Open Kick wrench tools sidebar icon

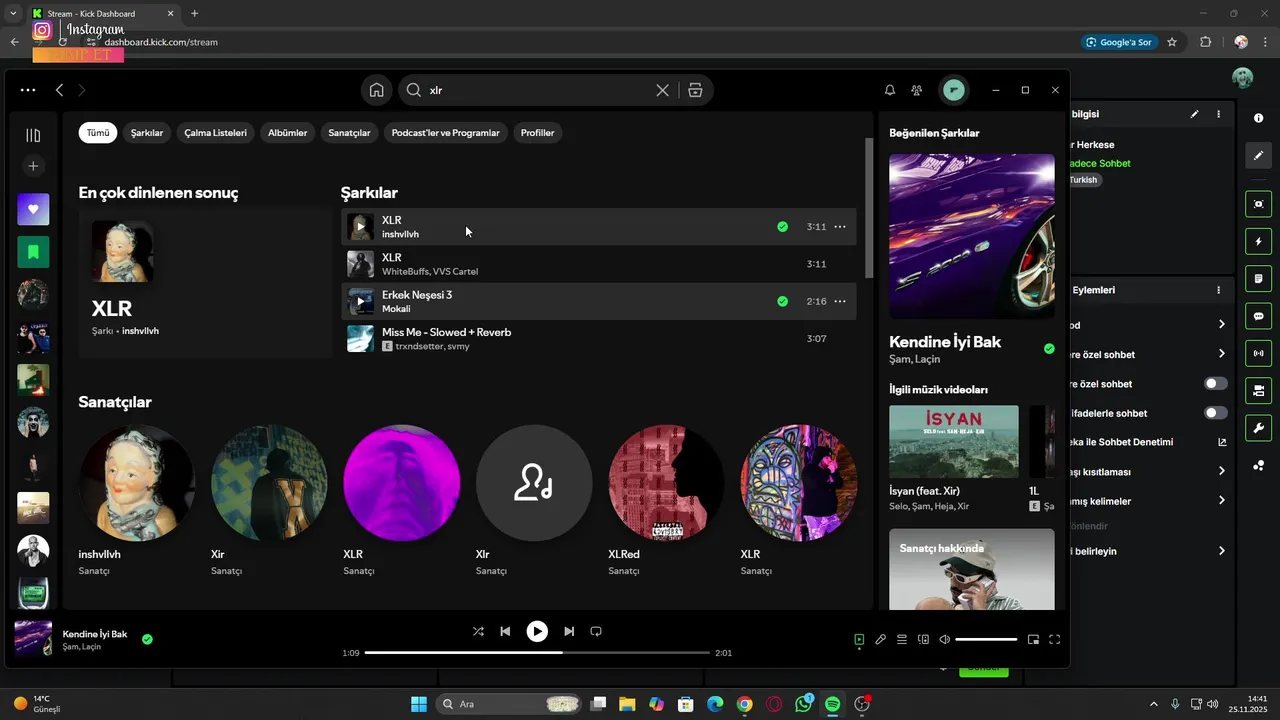click(x=1258, y=428)
